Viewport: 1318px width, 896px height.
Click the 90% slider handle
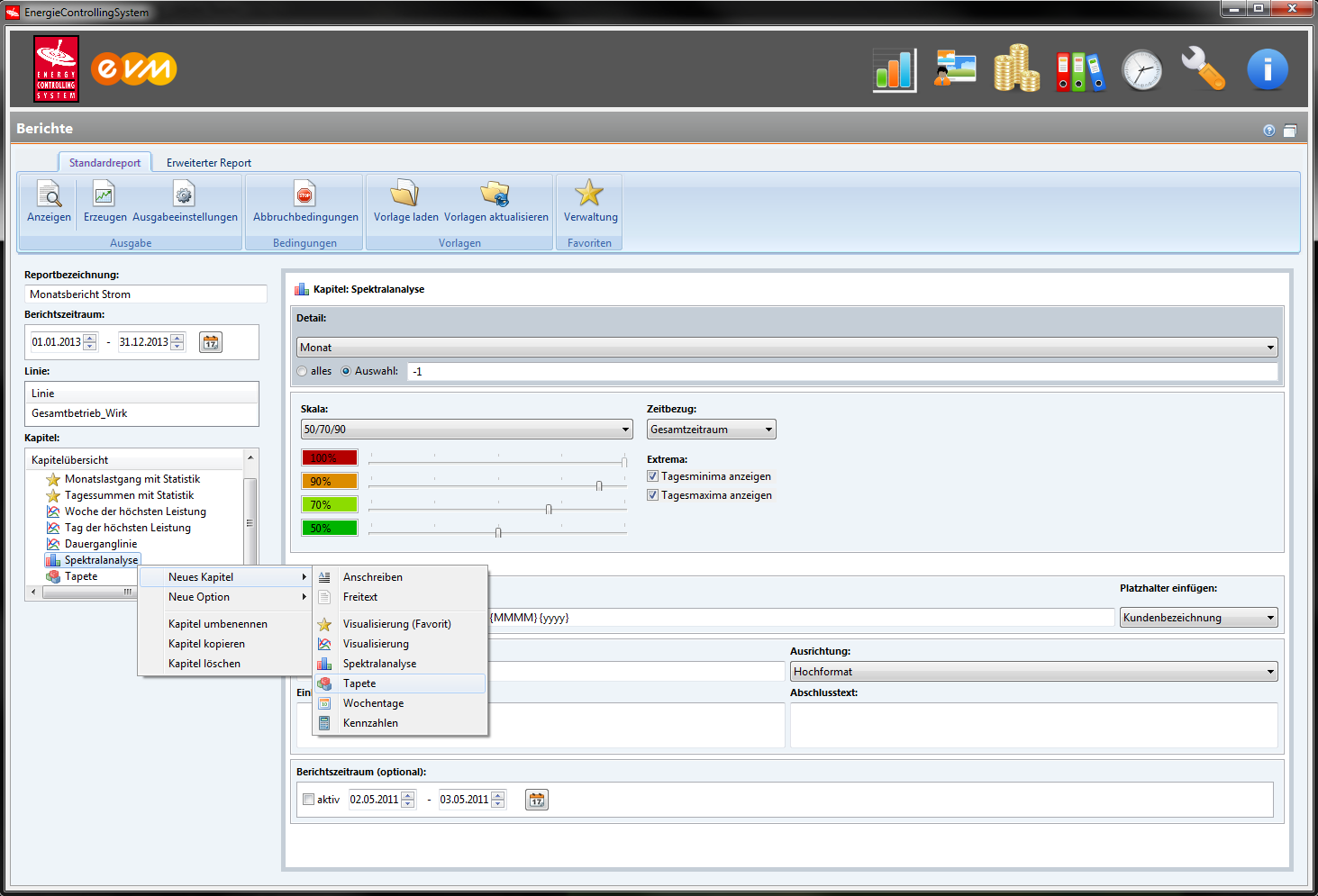599,485
